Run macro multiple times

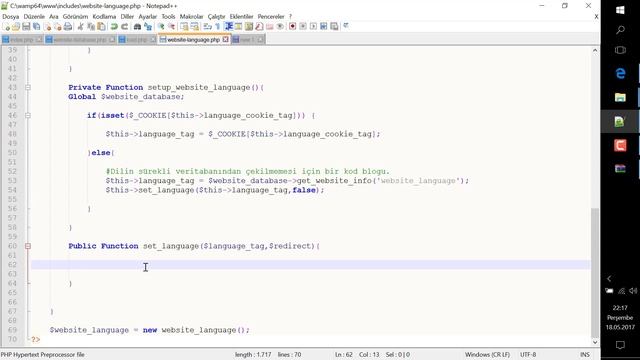324,27
